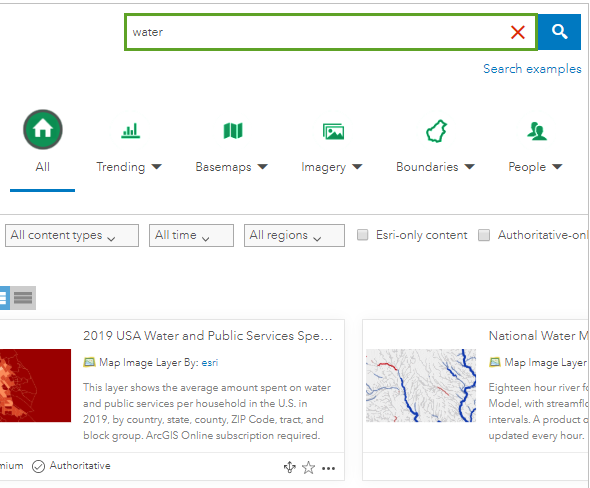Screen dimensions: 590x488
Task: Click the Boundaries outline icon
Action: [436, 131]
